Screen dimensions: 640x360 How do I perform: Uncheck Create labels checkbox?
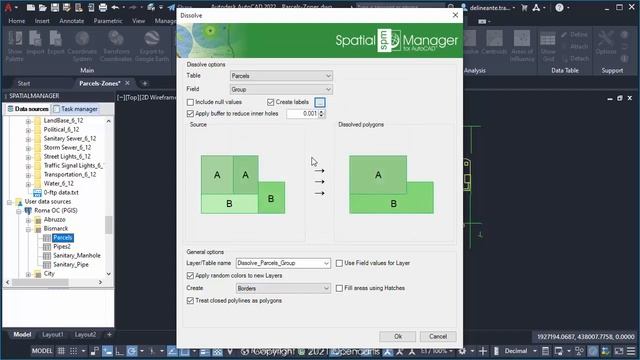271,102
